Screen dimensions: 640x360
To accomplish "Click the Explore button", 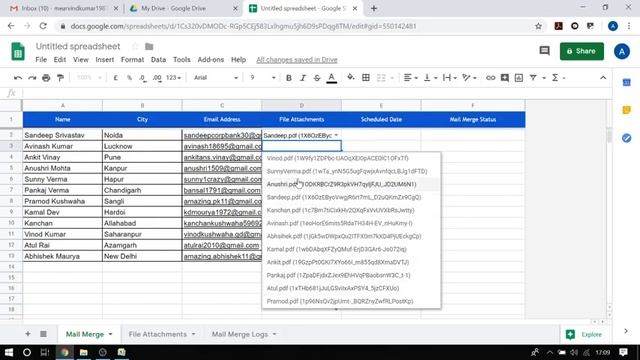I will pyautogui.click(x=584, y=334).
